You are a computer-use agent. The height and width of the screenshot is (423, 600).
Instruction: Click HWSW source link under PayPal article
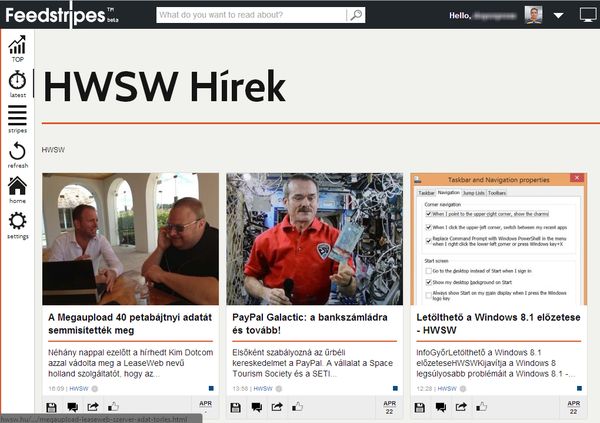click(x=263, y=389)
